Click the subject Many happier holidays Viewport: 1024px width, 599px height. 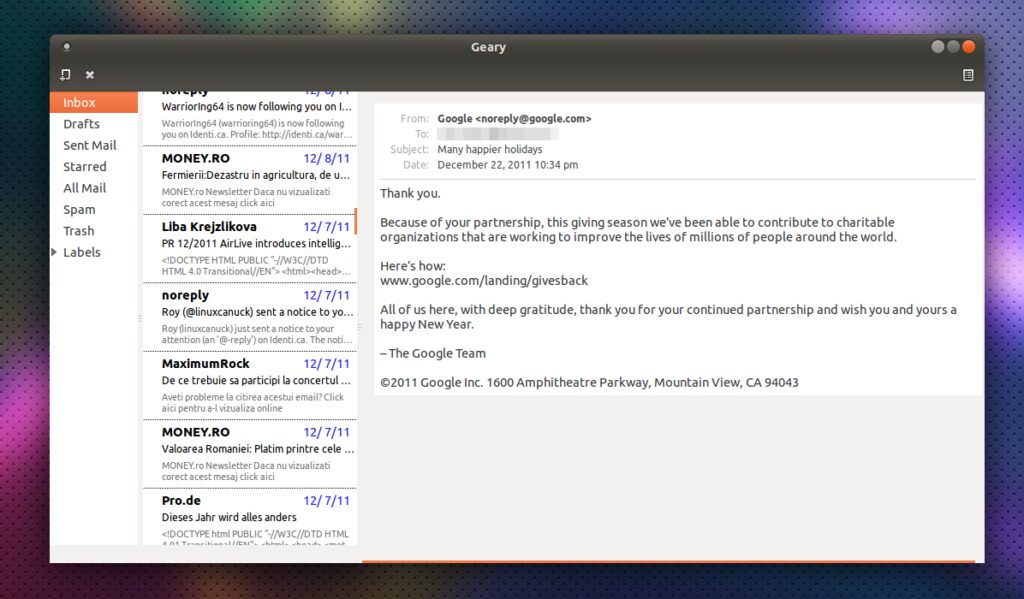point(490,149)
